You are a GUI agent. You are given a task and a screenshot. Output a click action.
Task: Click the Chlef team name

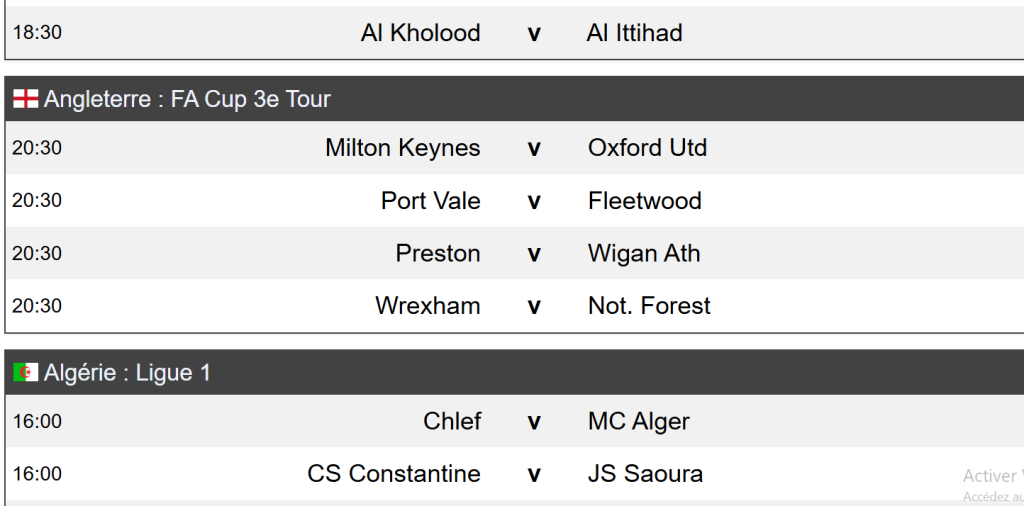pos(452,422)
